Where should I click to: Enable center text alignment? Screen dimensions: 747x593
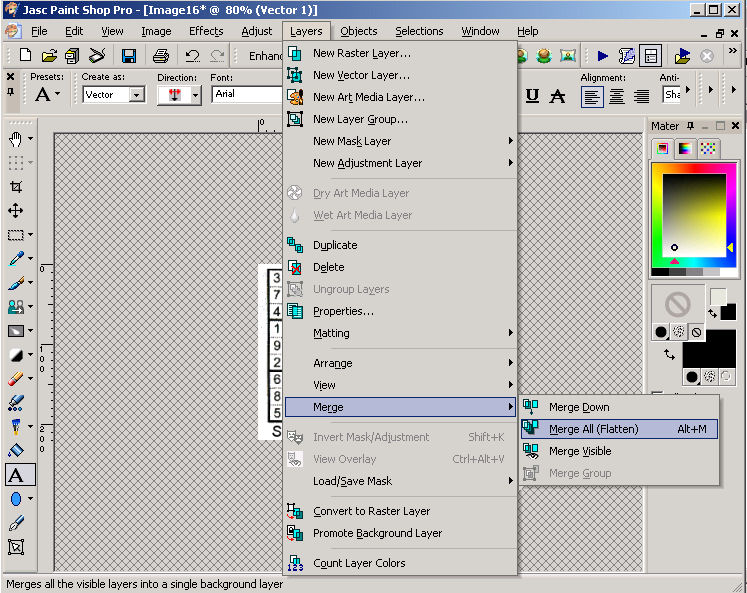coord(617,96)
